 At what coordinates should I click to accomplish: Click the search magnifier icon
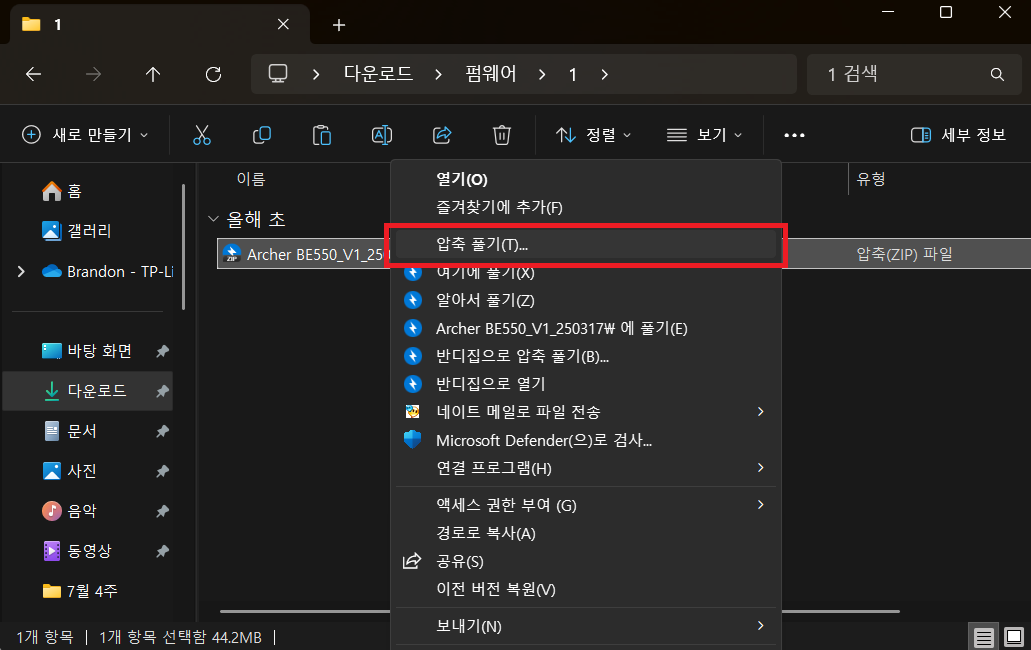coord(997,75)
